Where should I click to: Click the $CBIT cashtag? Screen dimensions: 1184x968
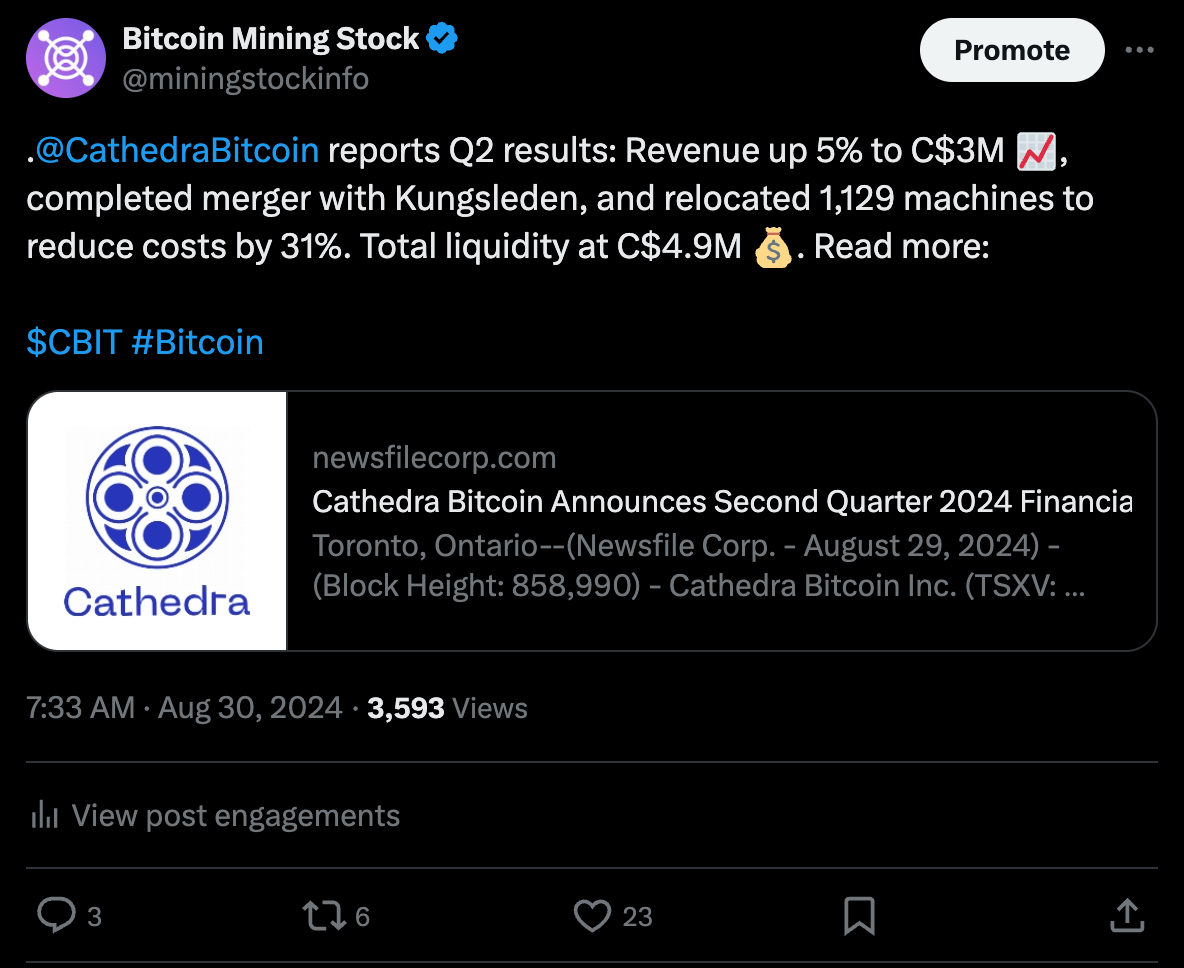[74, 342]
